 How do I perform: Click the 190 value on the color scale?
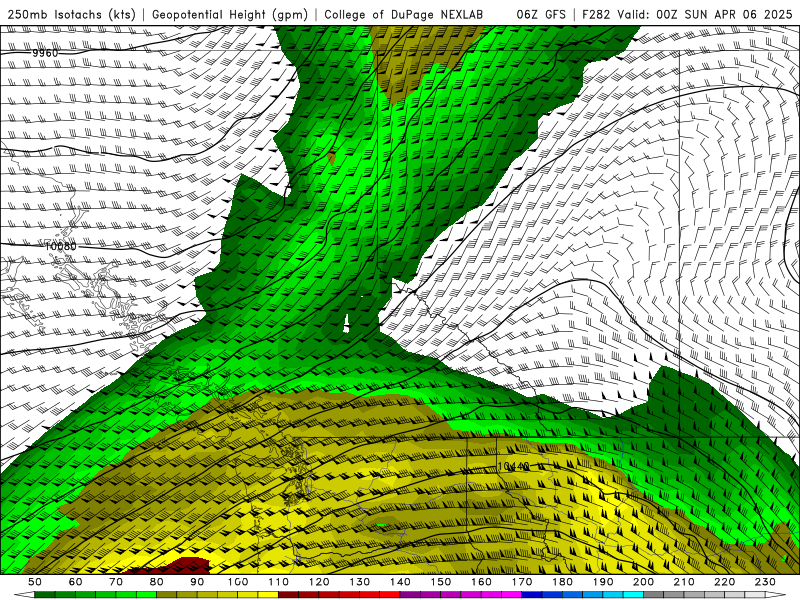coord(603,582)
